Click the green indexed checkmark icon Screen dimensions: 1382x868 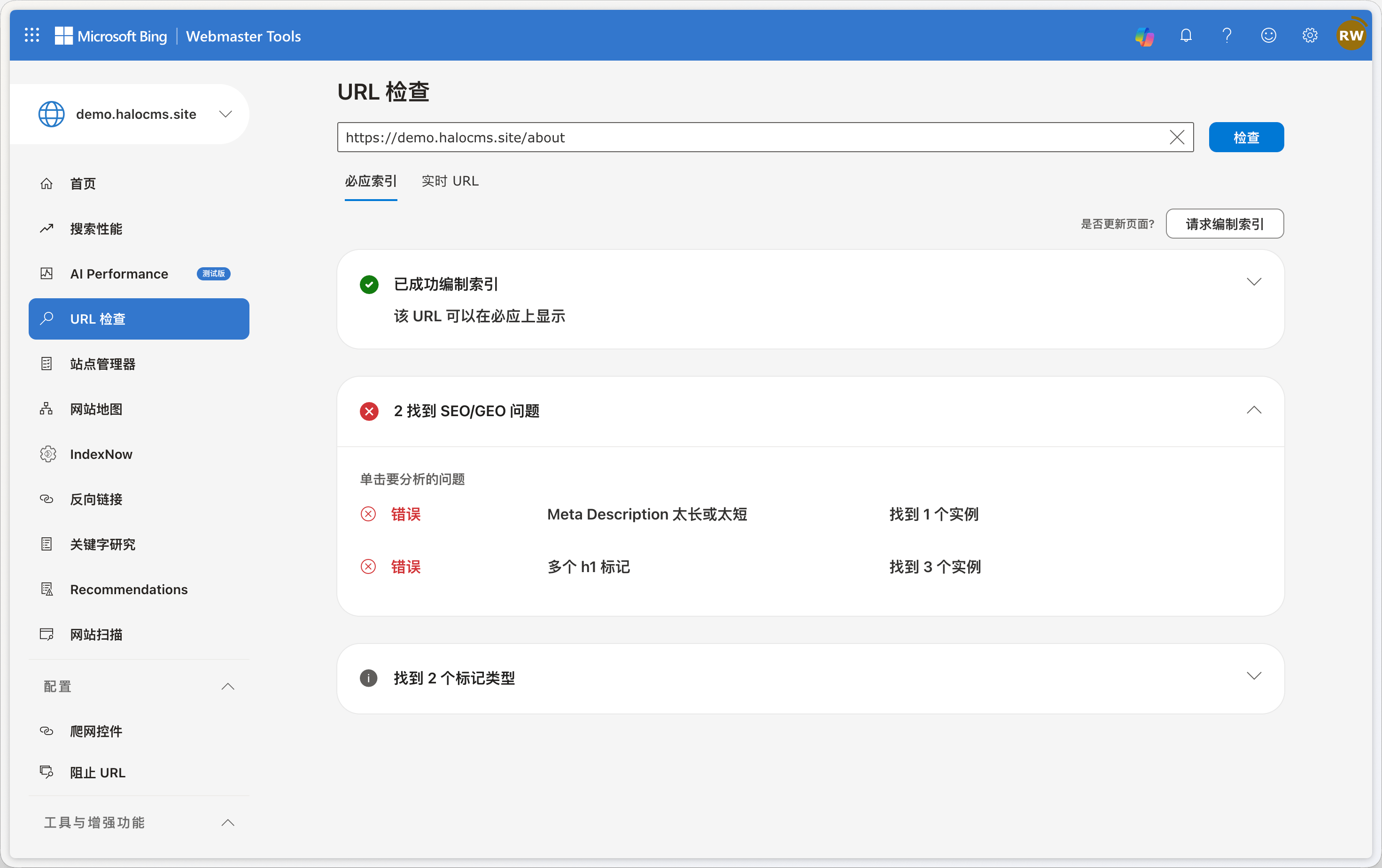369,284
